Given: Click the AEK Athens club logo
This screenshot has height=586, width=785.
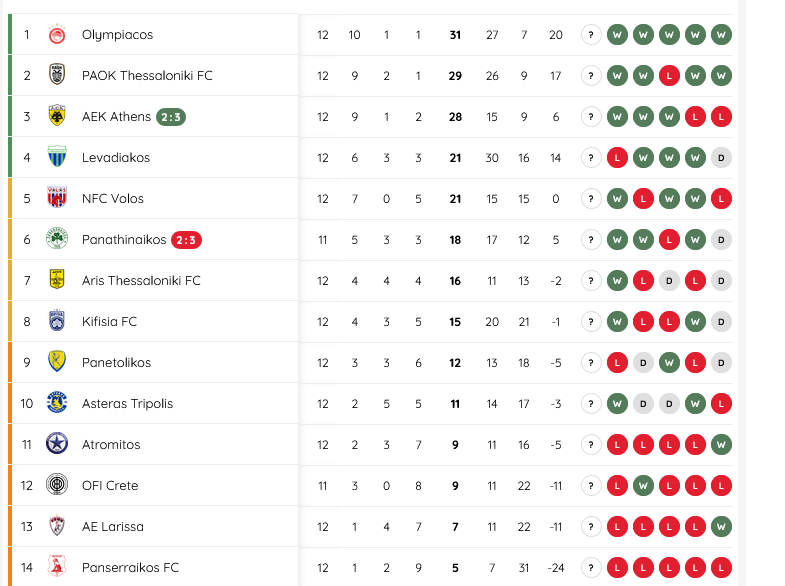Looking at the screenshot, I should (57, 117).
